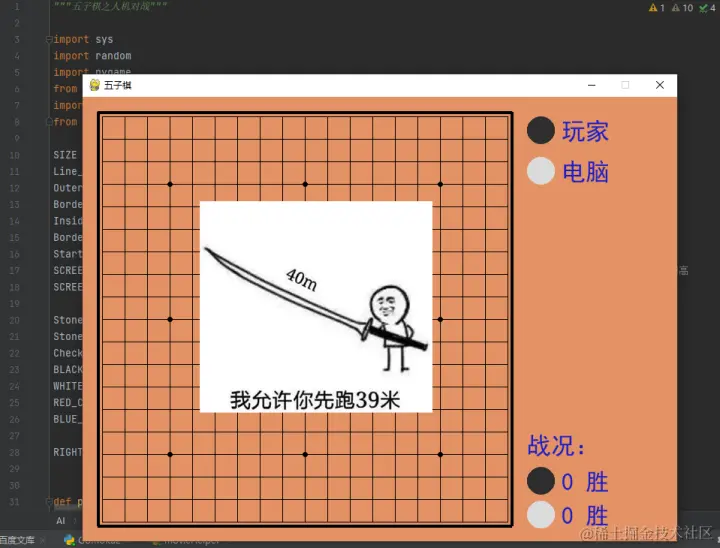Click the bottom-right star point on the board
720x548 pixels.
[x=440, y=454]
